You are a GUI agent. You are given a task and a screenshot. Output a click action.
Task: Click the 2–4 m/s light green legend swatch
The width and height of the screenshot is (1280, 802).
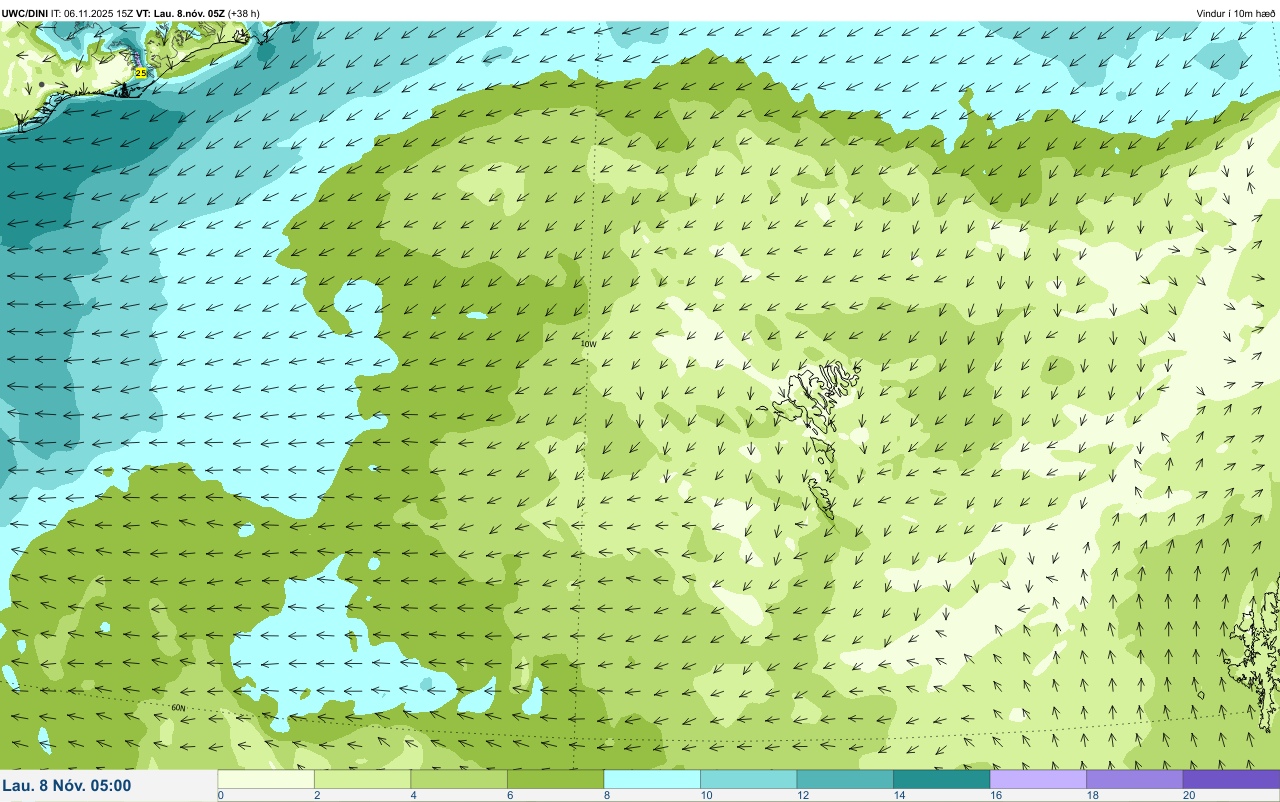362,779
